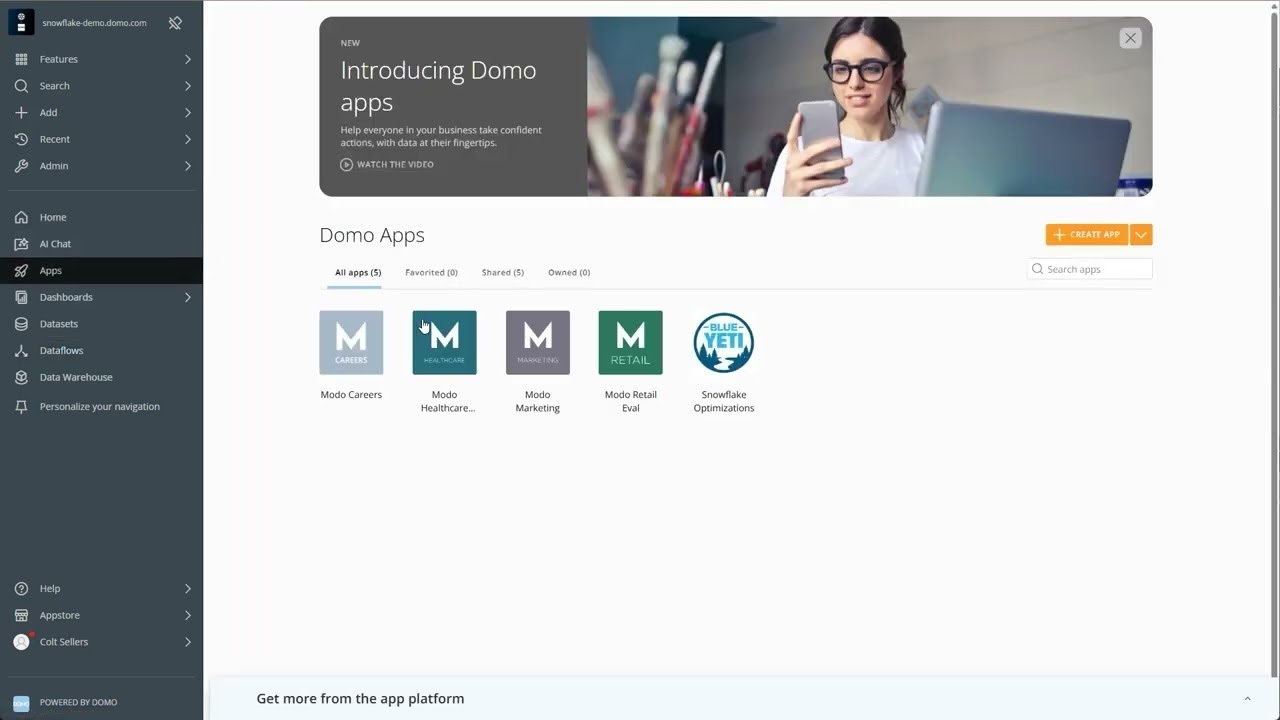Click the Modo Marketing app name
The height and width of the screenshot is (720, 1280).
[538, 401]
